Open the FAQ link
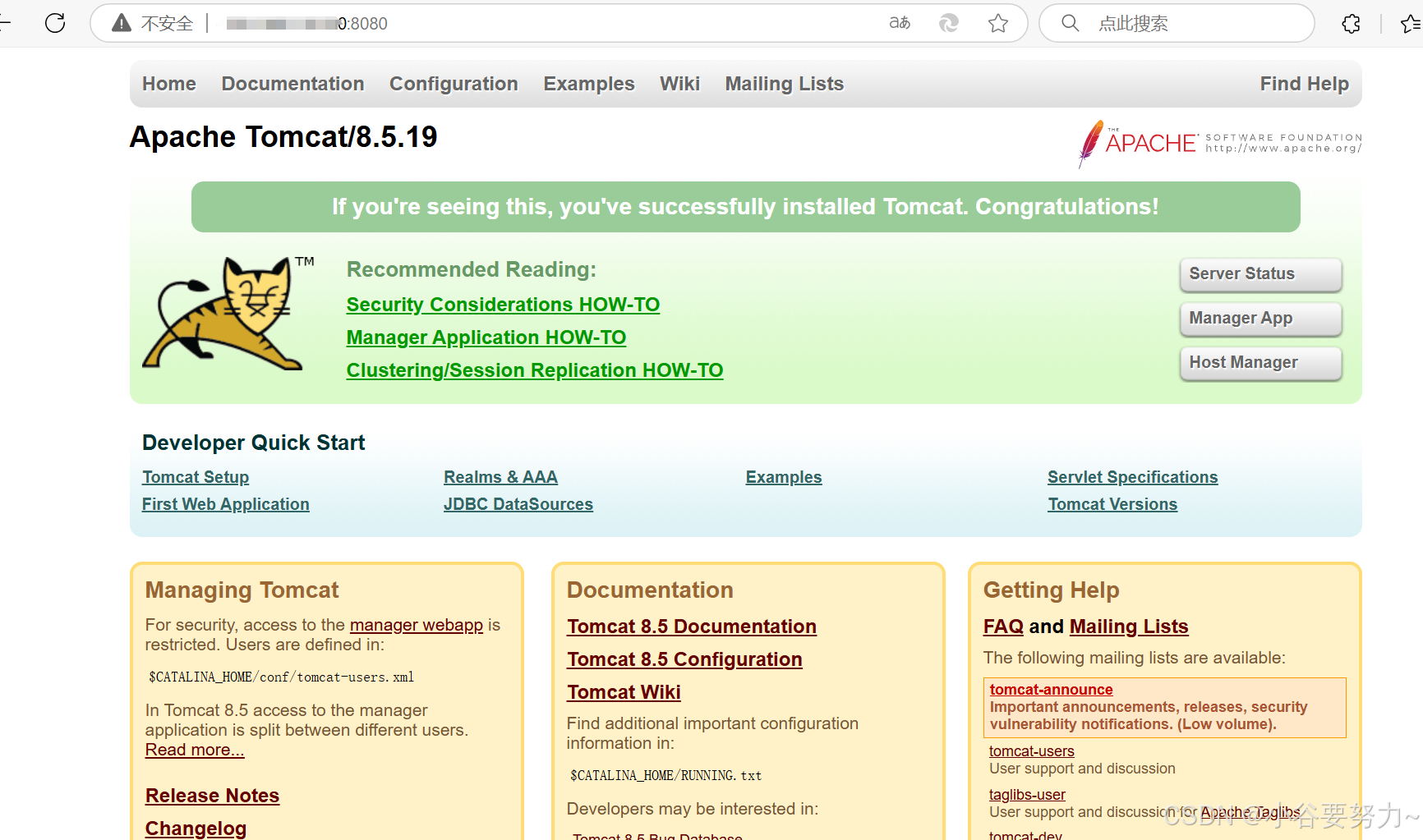 [x=1003, y=627]
